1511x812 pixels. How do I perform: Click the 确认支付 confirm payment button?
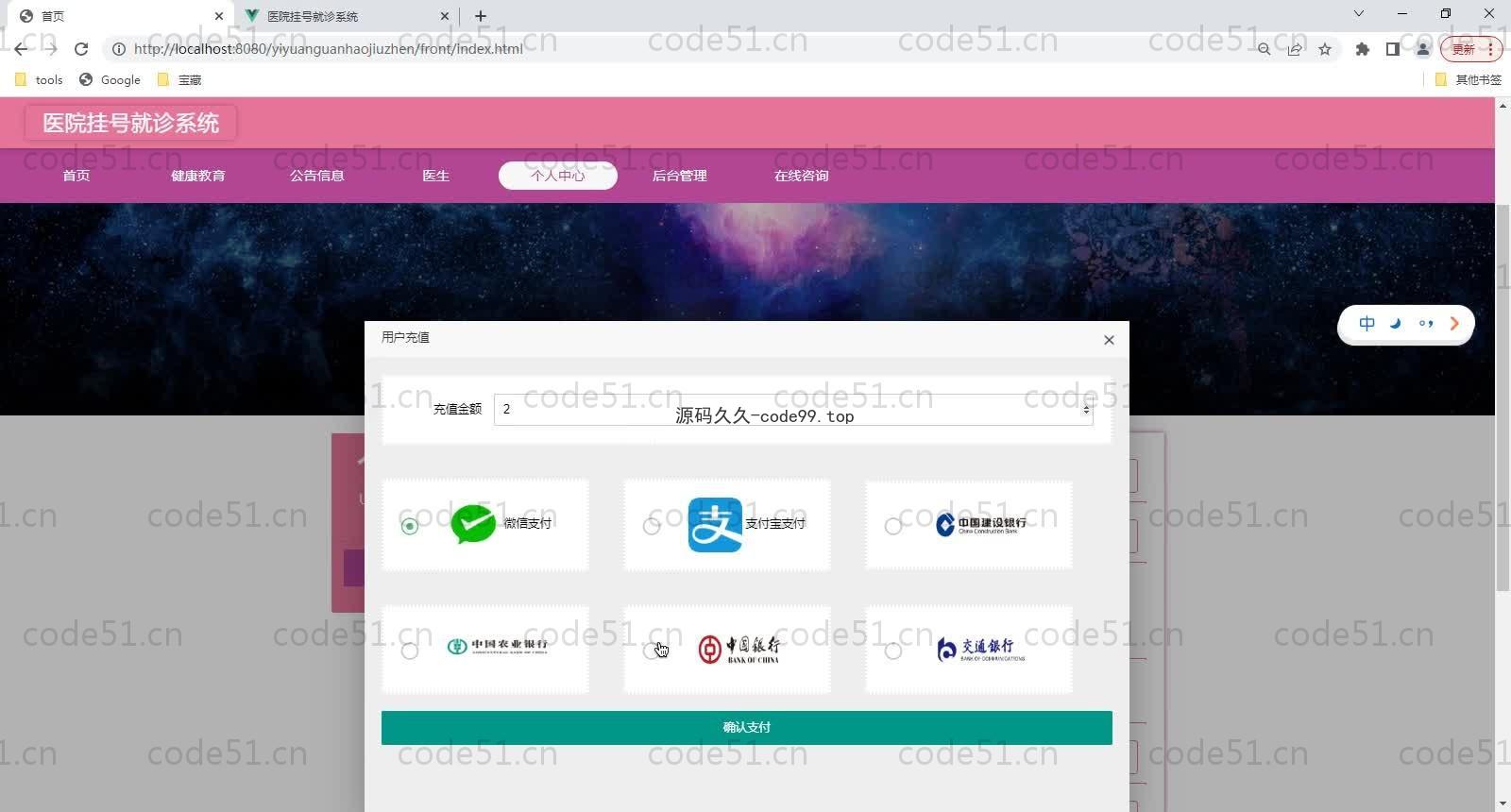click(x=747, y=728)
